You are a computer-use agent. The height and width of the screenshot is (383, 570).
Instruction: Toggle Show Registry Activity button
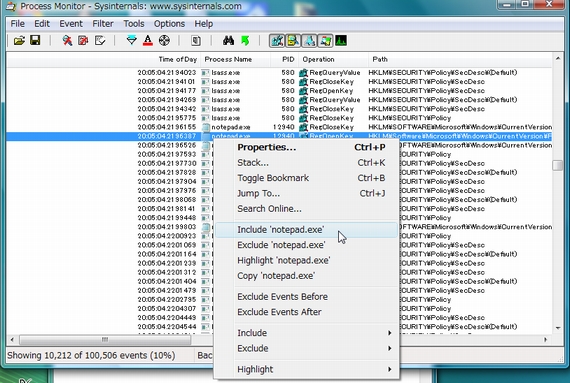tap(277, 40)
